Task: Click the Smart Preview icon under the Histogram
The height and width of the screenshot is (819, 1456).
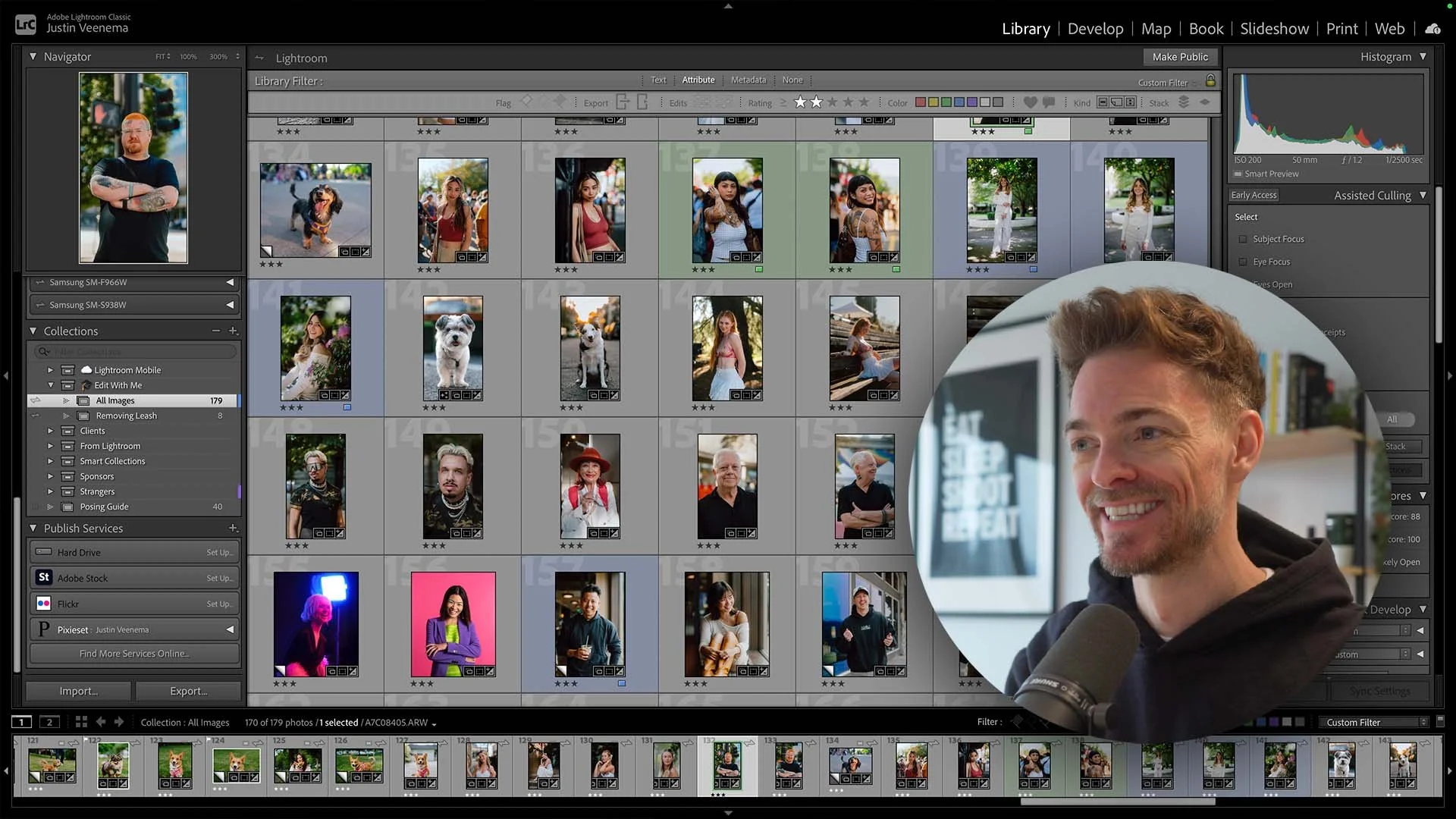Action: pos(1238,174)
